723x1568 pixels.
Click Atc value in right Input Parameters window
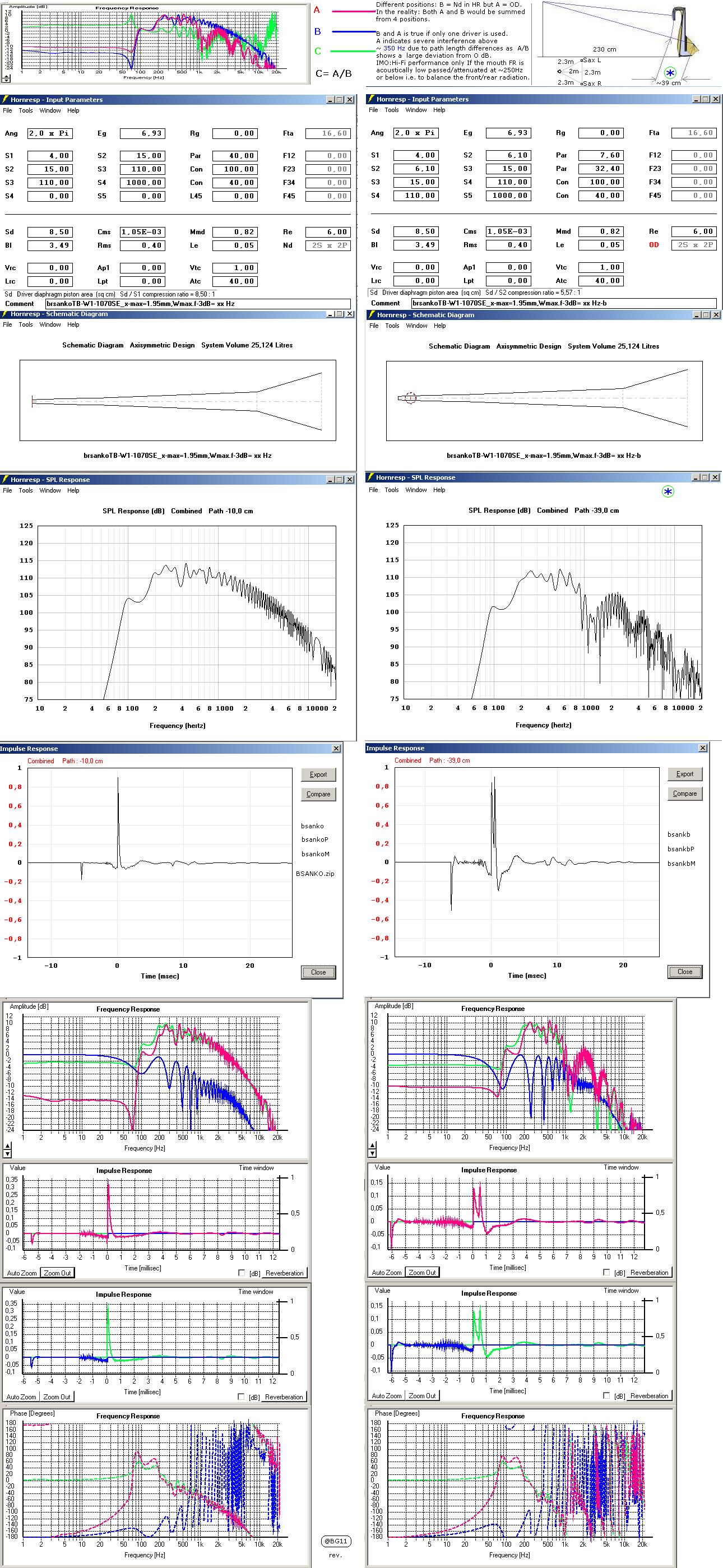[601, 281]
